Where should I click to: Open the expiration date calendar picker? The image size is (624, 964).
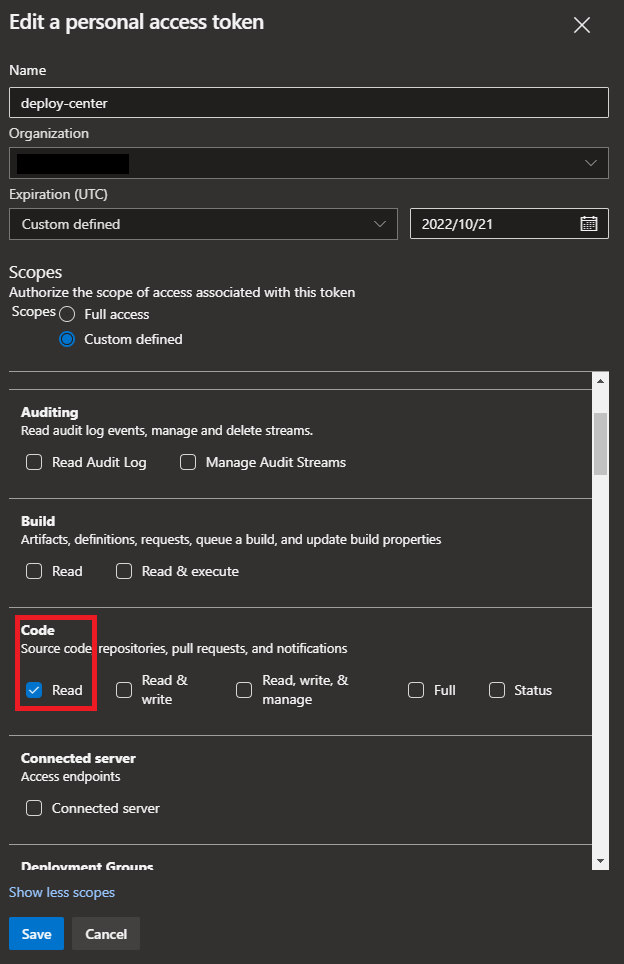pyautogui.click(x=588, y=224)
